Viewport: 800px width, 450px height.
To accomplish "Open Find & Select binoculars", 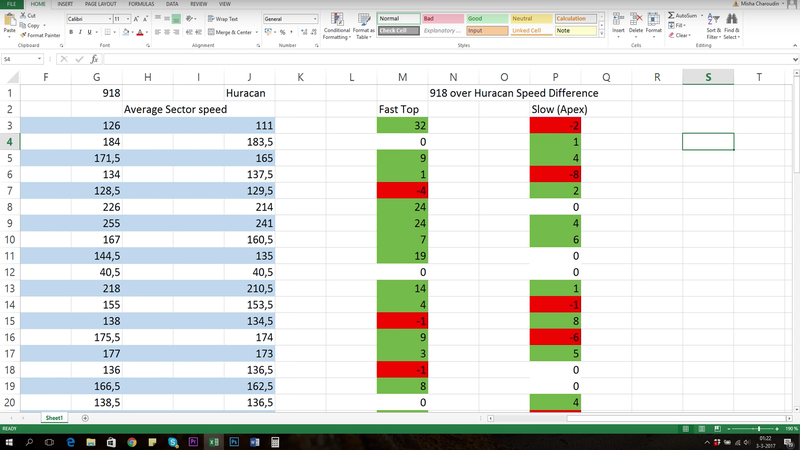I will (x=731, y=26).
